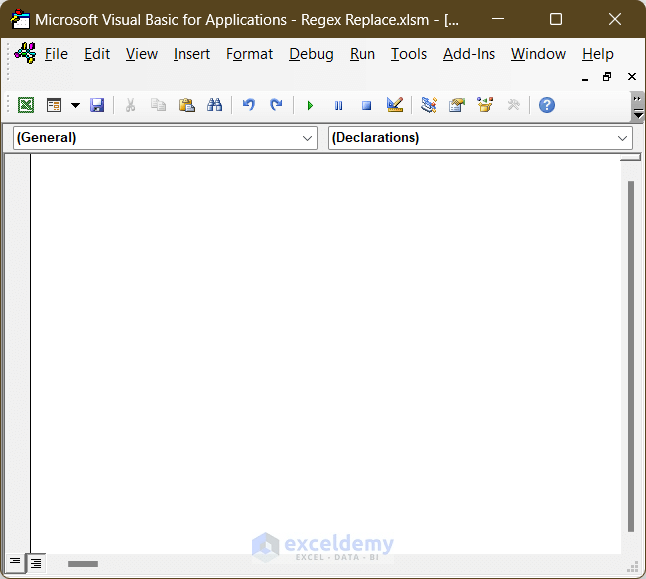
Task: Minimize the Visual Basic window
Action: (x=498, y=19)
